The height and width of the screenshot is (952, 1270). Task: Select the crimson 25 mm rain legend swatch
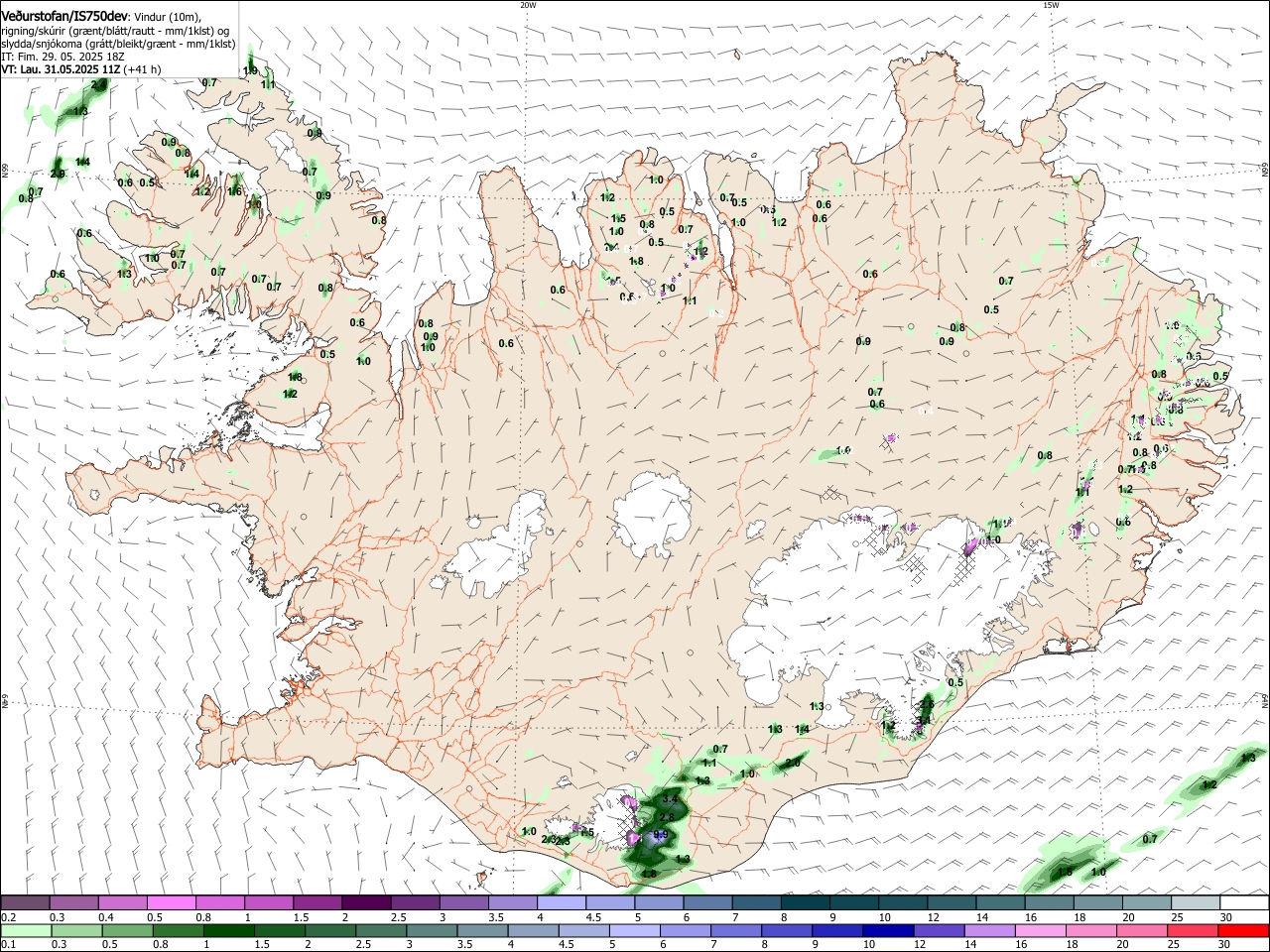[x=1192, y=930]
